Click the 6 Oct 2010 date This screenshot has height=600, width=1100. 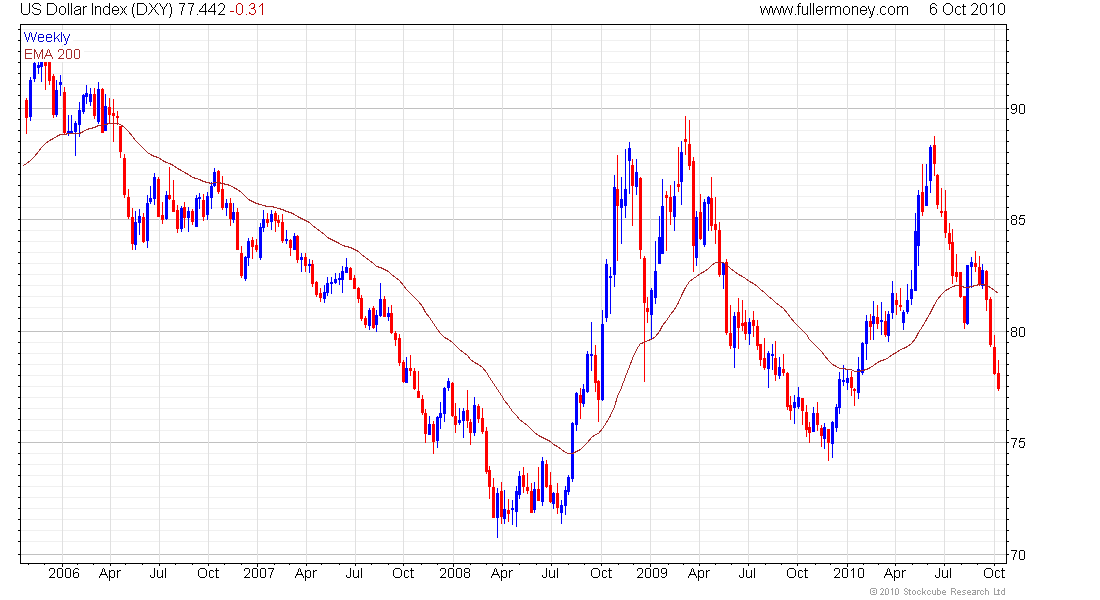[x=967, y=10]
